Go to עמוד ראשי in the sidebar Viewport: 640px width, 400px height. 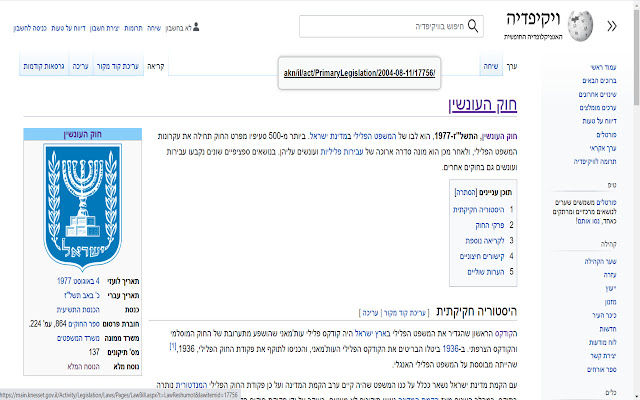(x=603, y=67)
